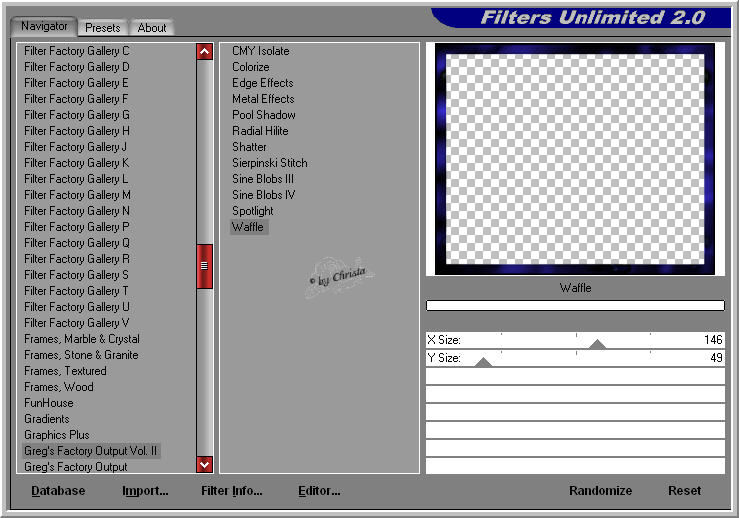The width and height of the screenshot is (739, 518).
Task: Select Filter Factory Gallery Q
Action: pos(77,243)
